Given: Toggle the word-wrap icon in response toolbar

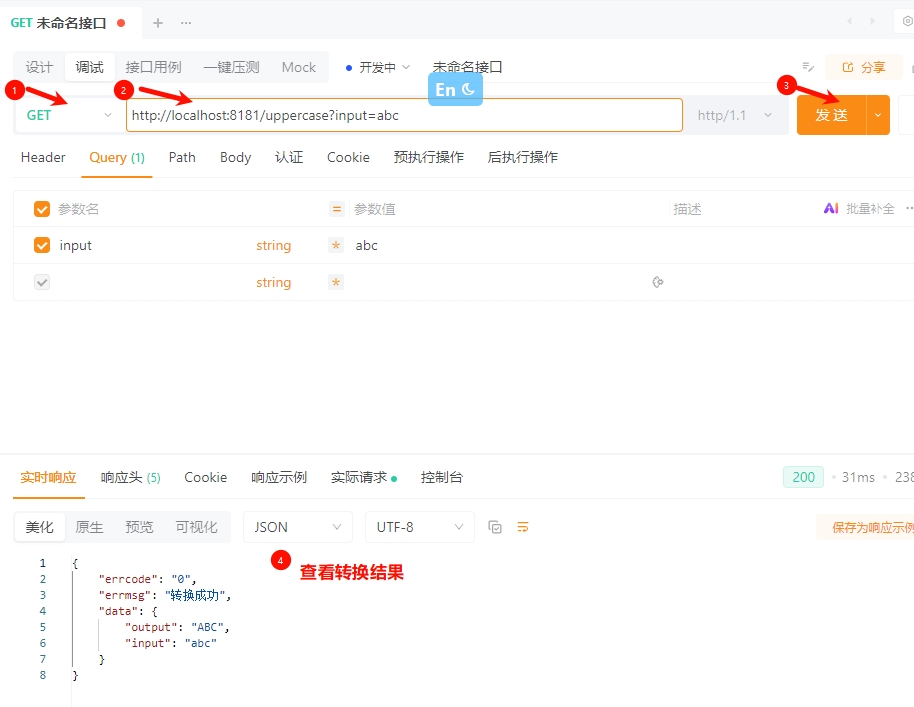Looking at the screenshot, I should click(522, 527).
